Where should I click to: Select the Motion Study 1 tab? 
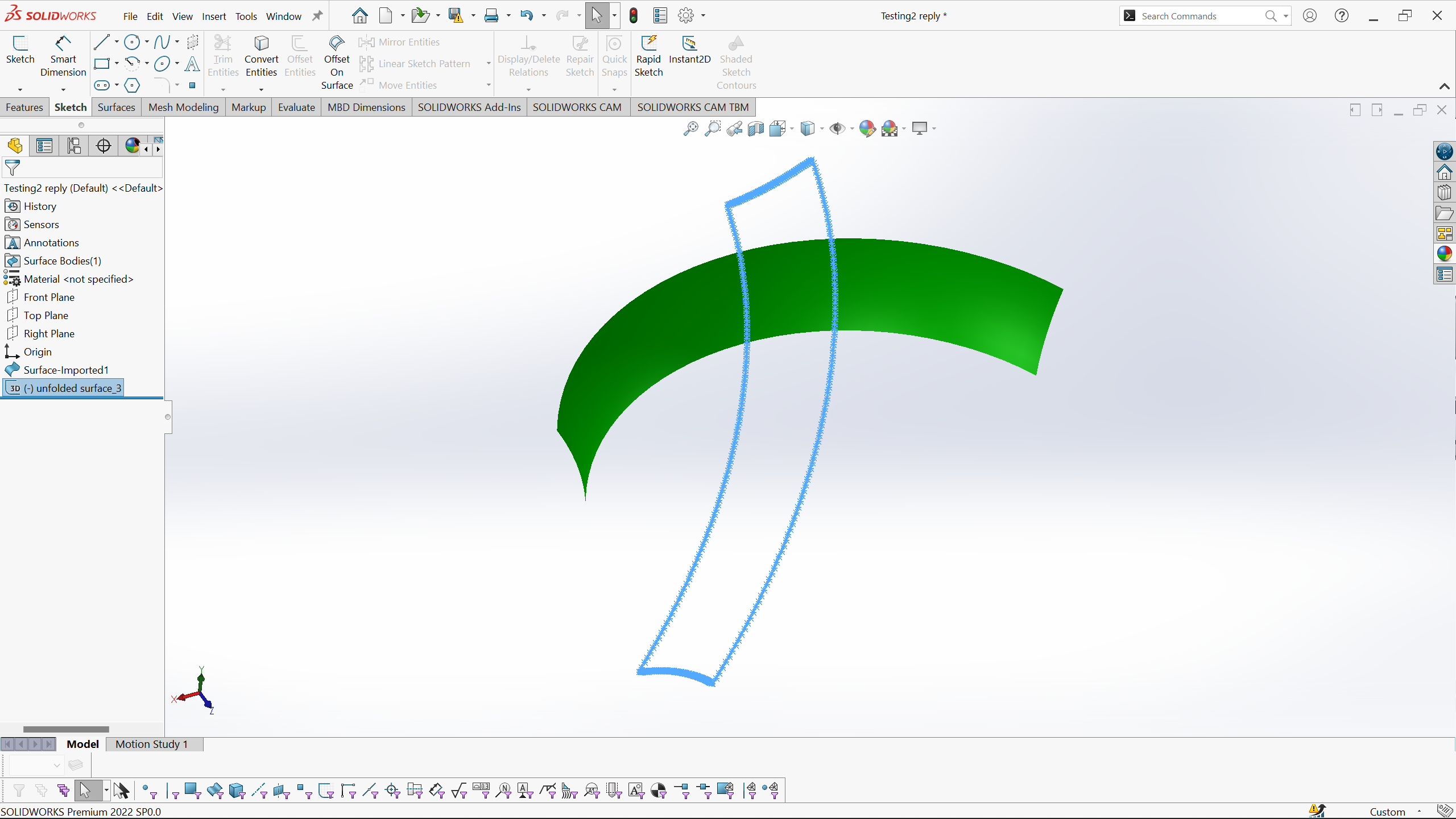click(x=151, y=744)
